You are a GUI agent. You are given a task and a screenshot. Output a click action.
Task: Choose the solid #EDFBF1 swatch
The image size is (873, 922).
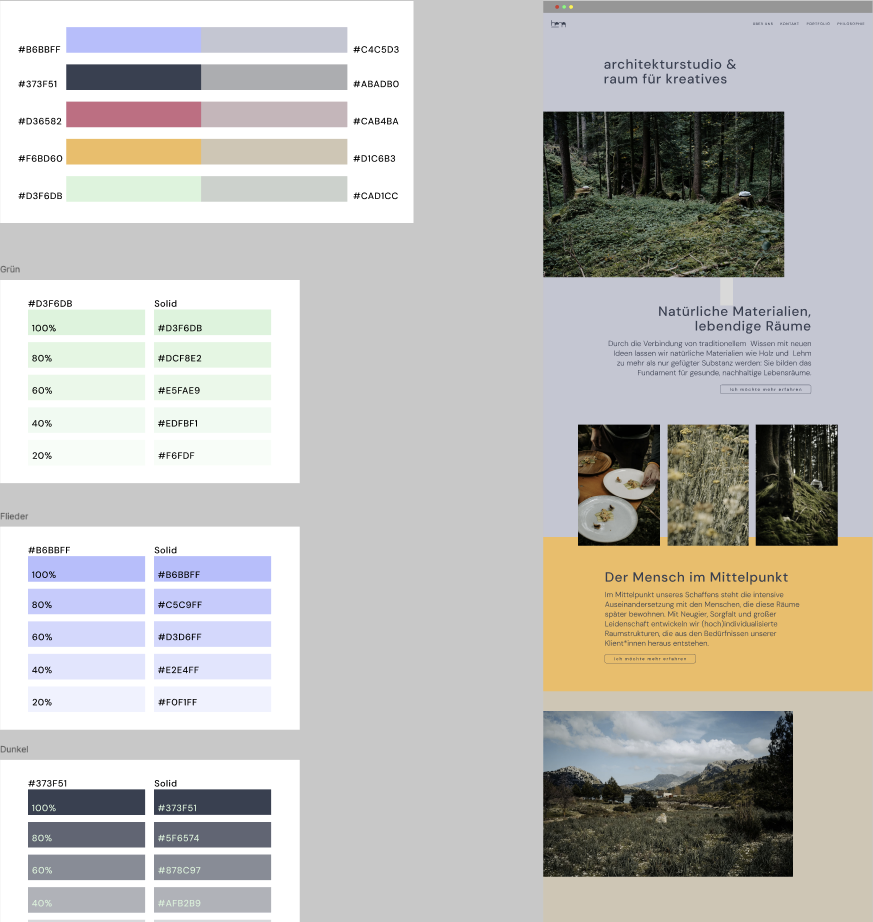pyautogui.click(x=213, y=420)
